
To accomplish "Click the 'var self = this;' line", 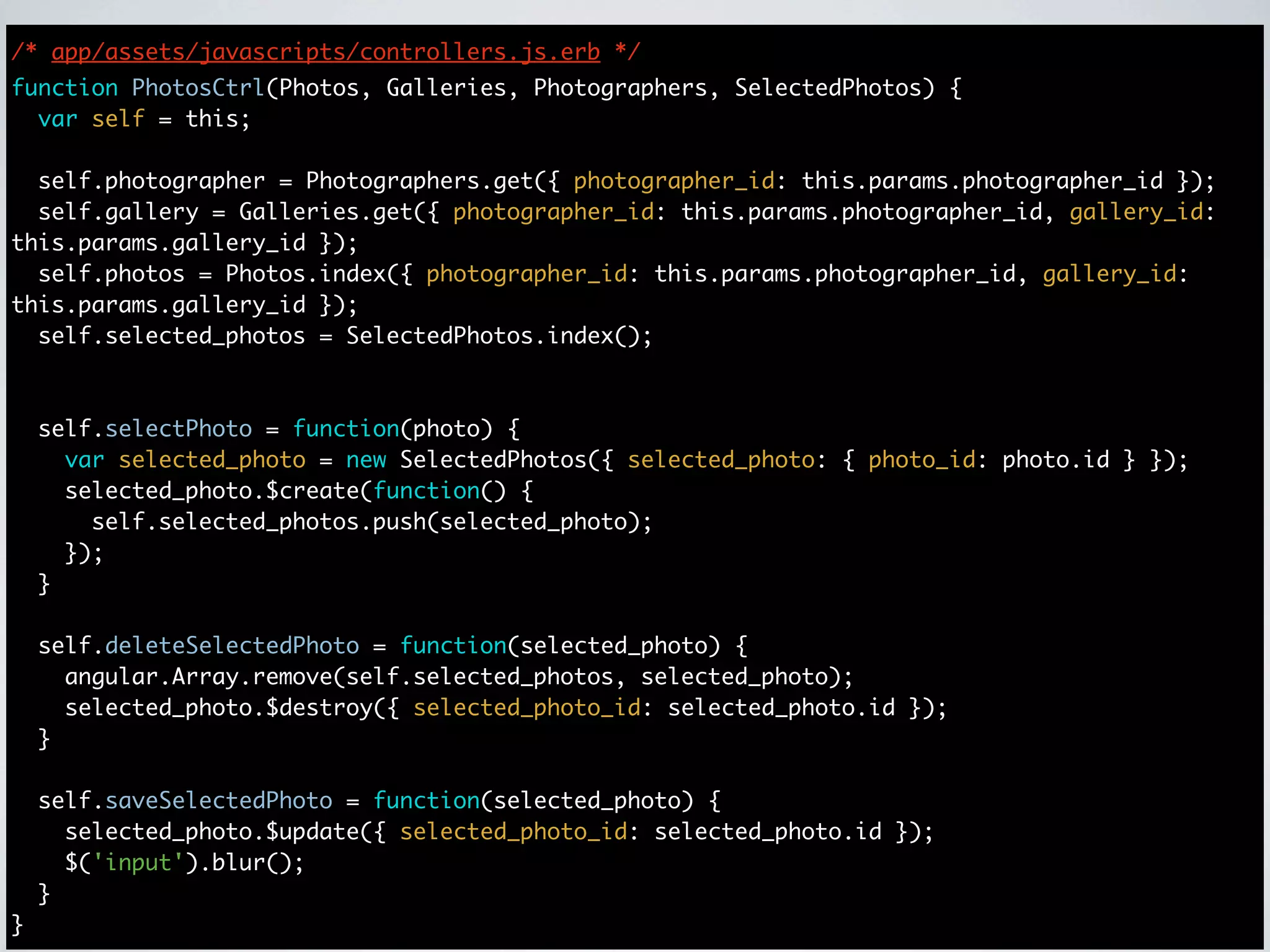I will [x=144, y=119].
